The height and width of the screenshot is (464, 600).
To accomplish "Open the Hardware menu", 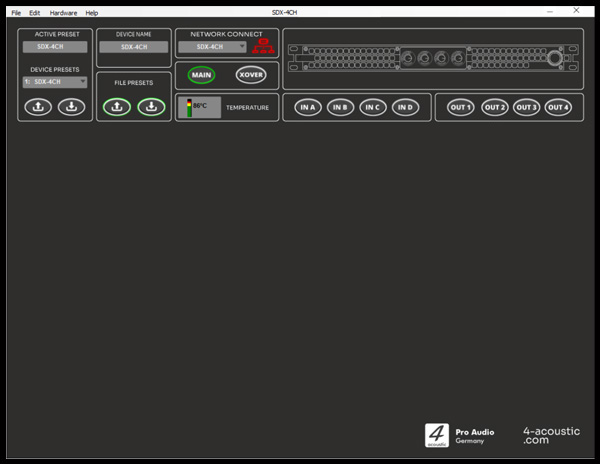I will (63, 13).
